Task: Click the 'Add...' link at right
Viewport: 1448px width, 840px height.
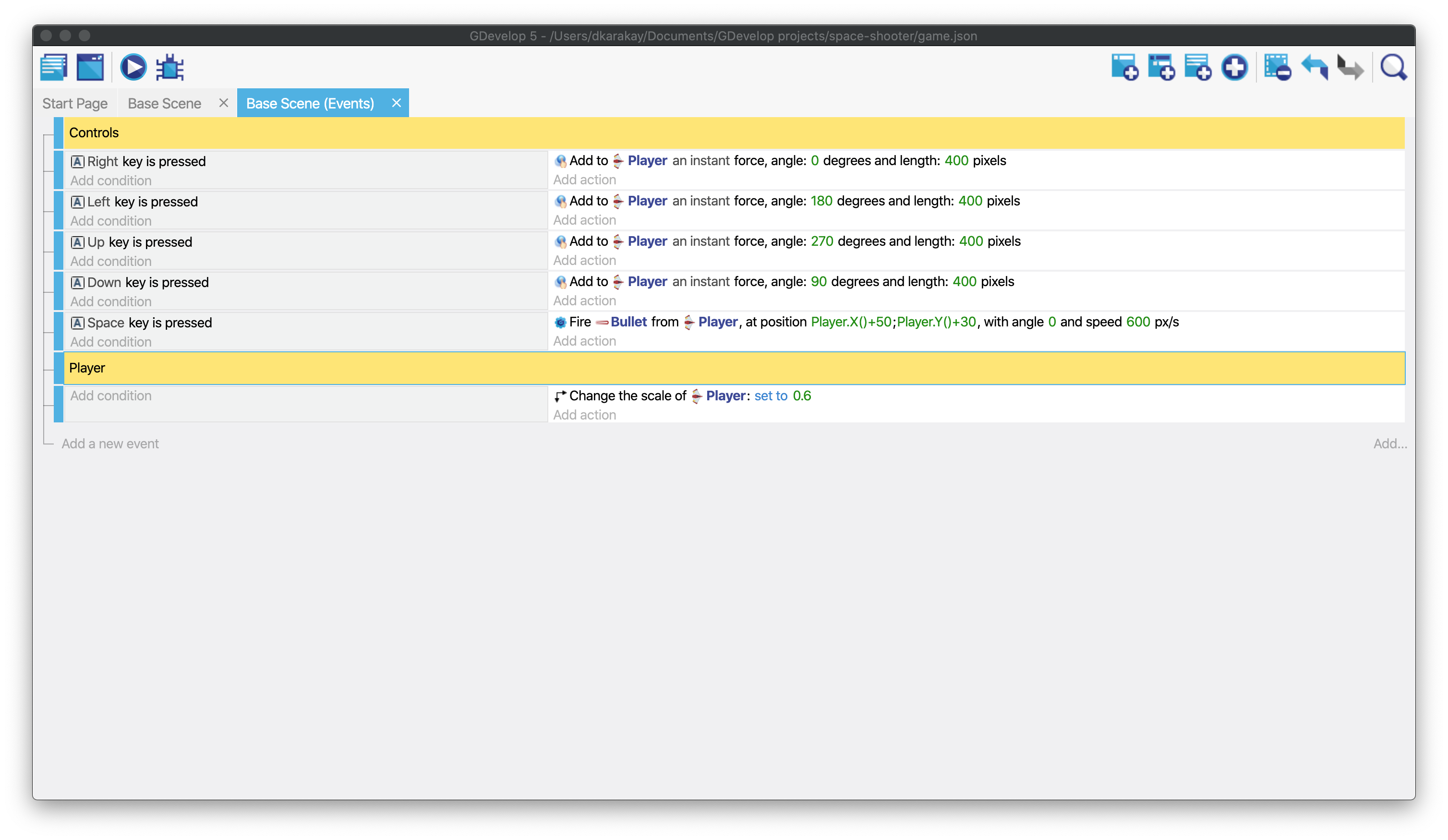Action: pyautogui.click(x=1389, y=444)
